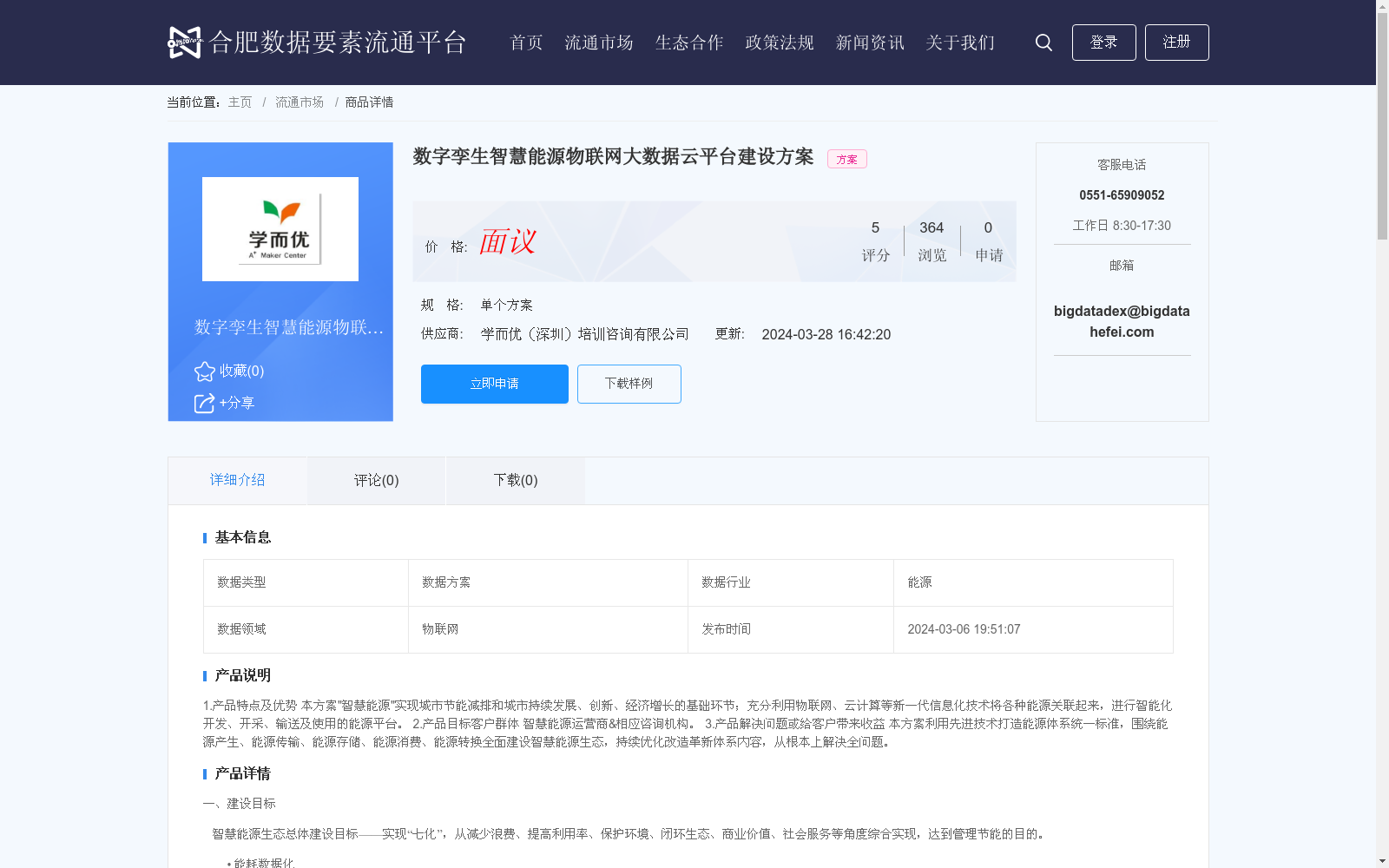The width and height of the screenshot is (1389, 868).
Task: Click the 方案 tag badge
Action: pyautogui.click(x=847, y=159)
